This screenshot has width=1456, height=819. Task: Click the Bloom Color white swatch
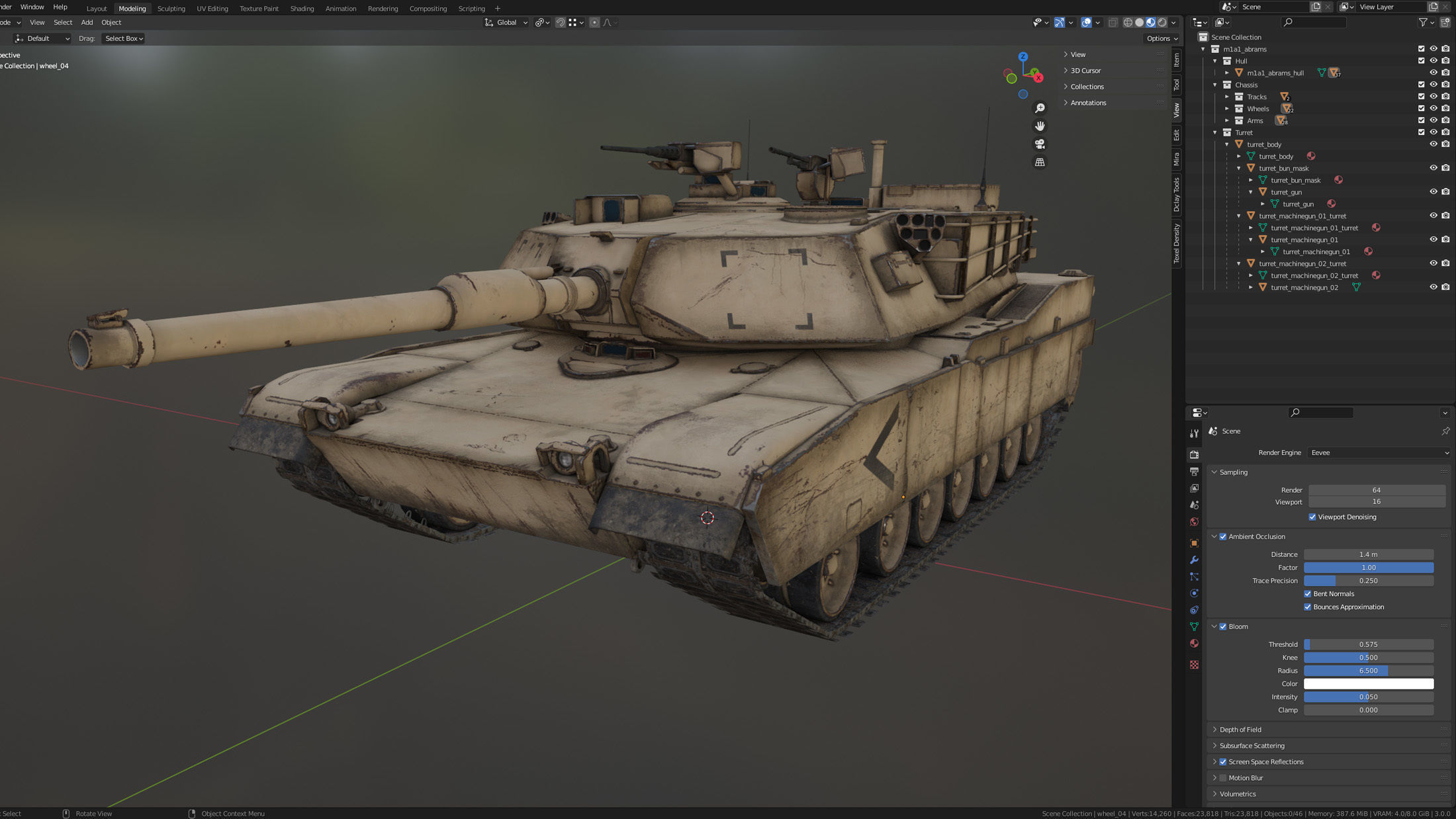1368,684
